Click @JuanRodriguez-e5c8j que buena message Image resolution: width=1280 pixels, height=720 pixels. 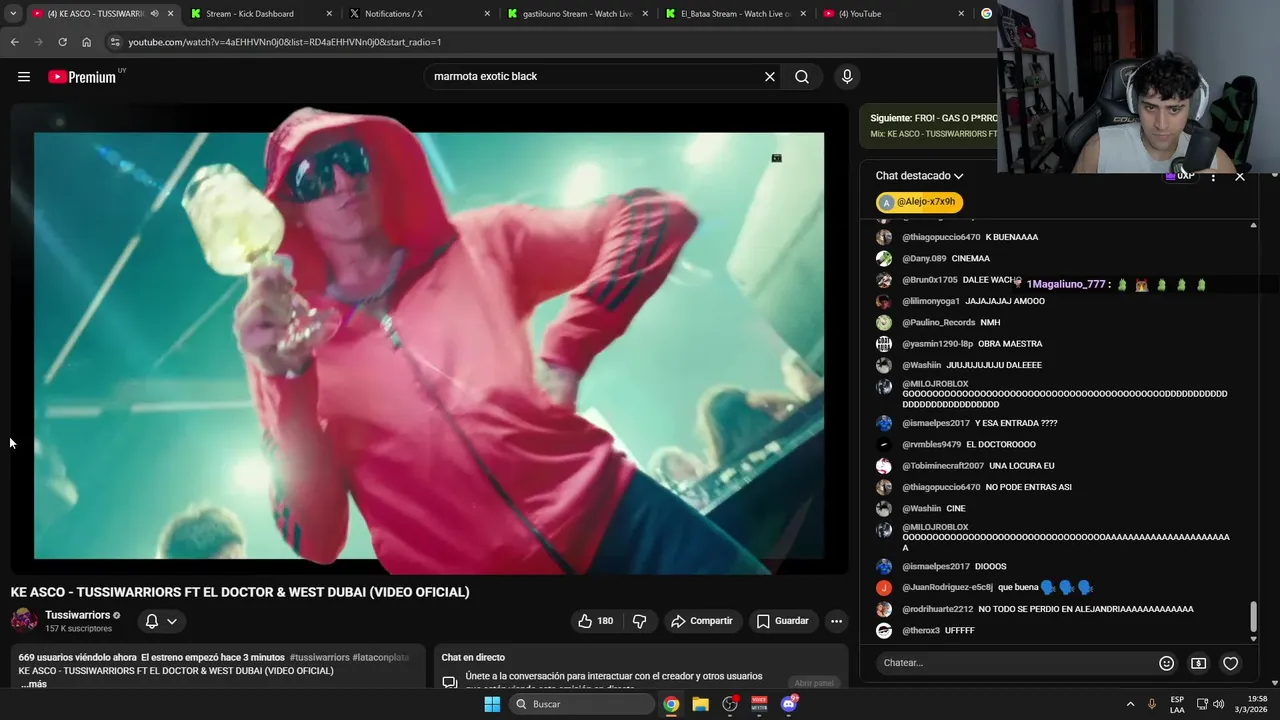(985, 588)
